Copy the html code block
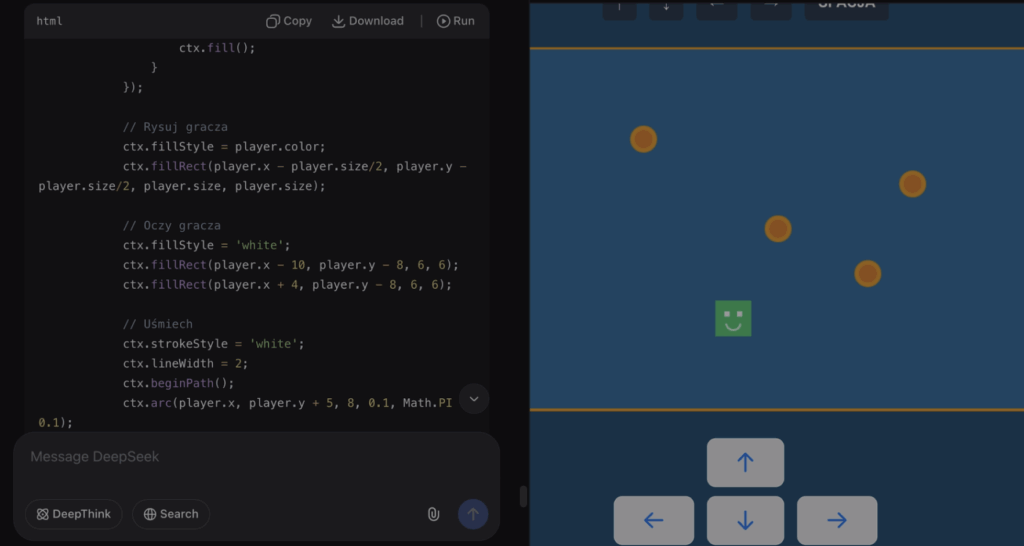The width and height of the screenshot is (1024, 546). coord(289,21)
